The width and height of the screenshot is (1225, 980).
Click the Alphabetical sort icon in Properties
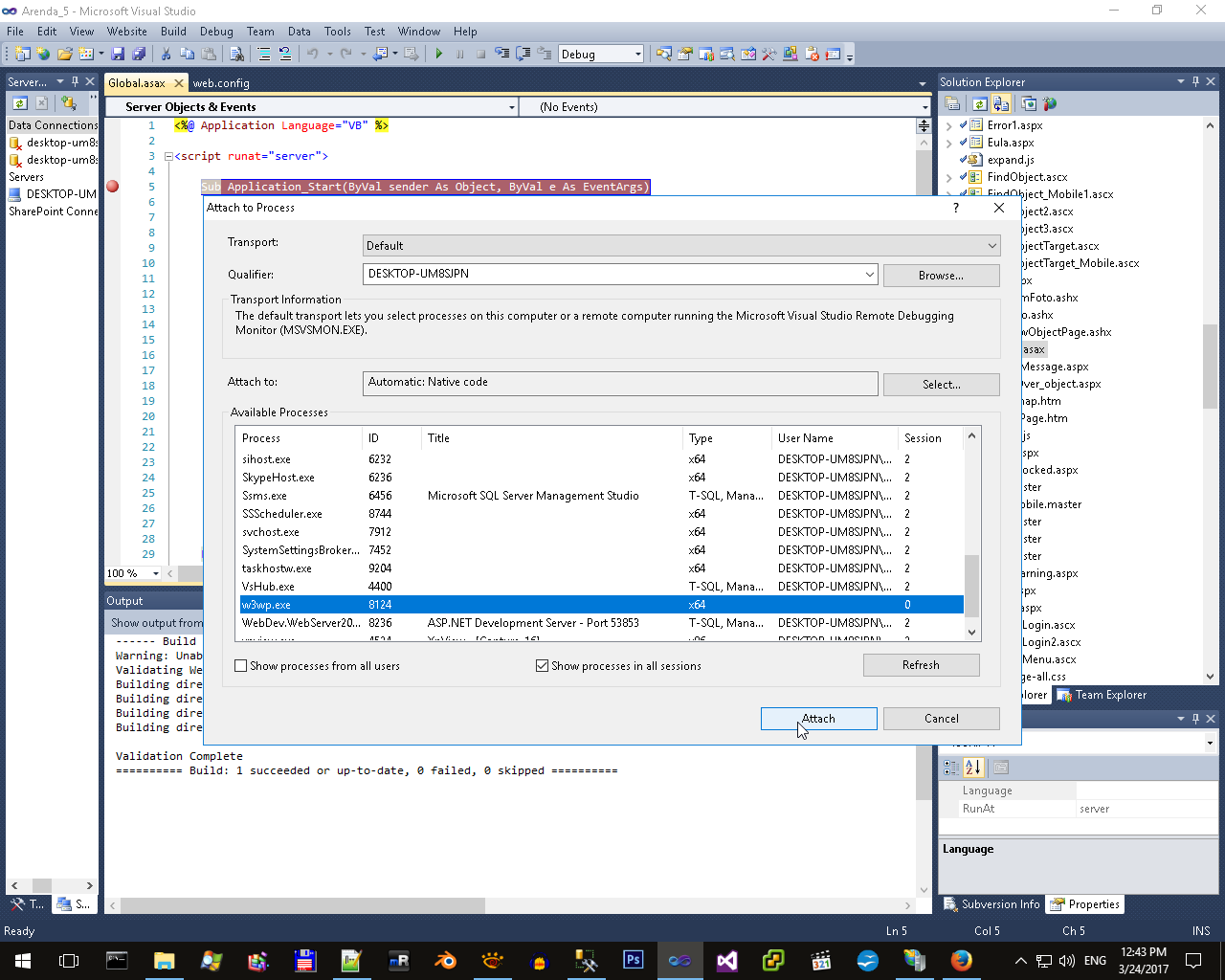click(x=973, y=768)
